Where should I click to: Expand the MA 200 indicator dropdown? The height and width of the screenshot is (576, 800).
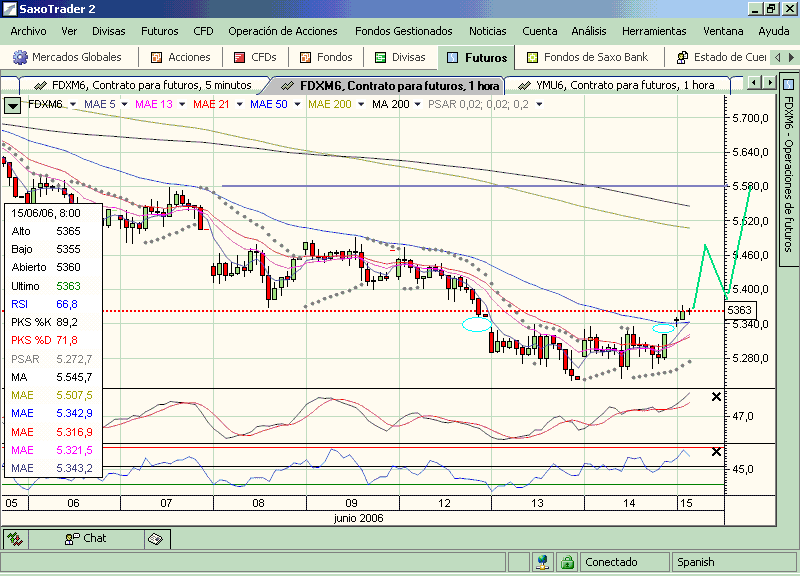[x=417, y=105]
